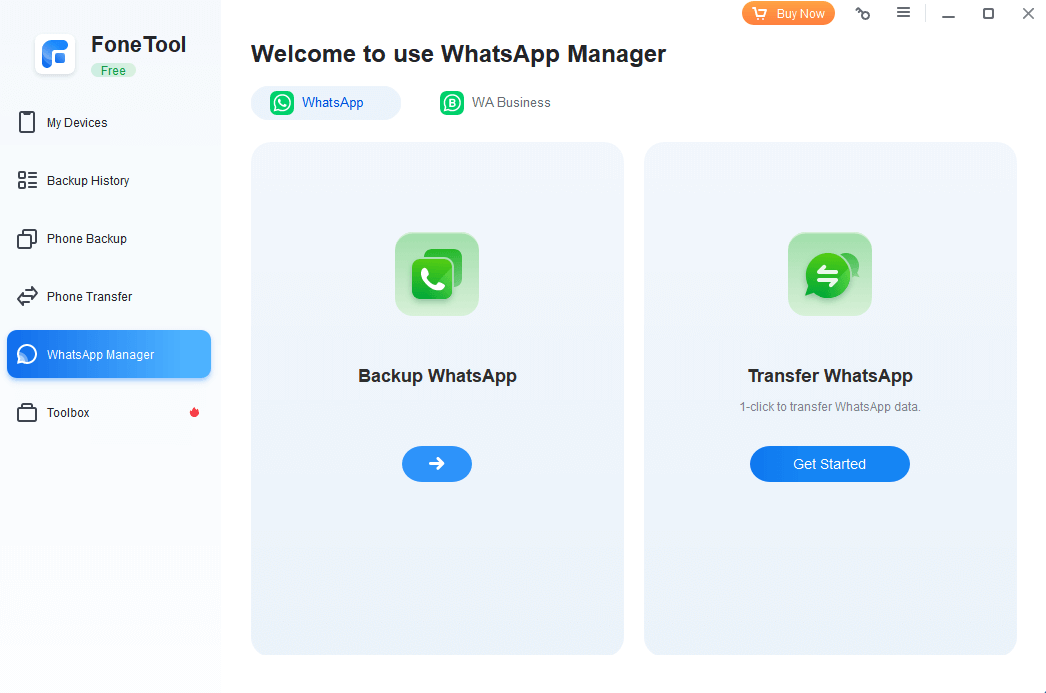Image resolution: width=1046 pixels, height=693 pixels.
Task: Click the Backup WhatsApp arrow button
Action: click(437, 464)
